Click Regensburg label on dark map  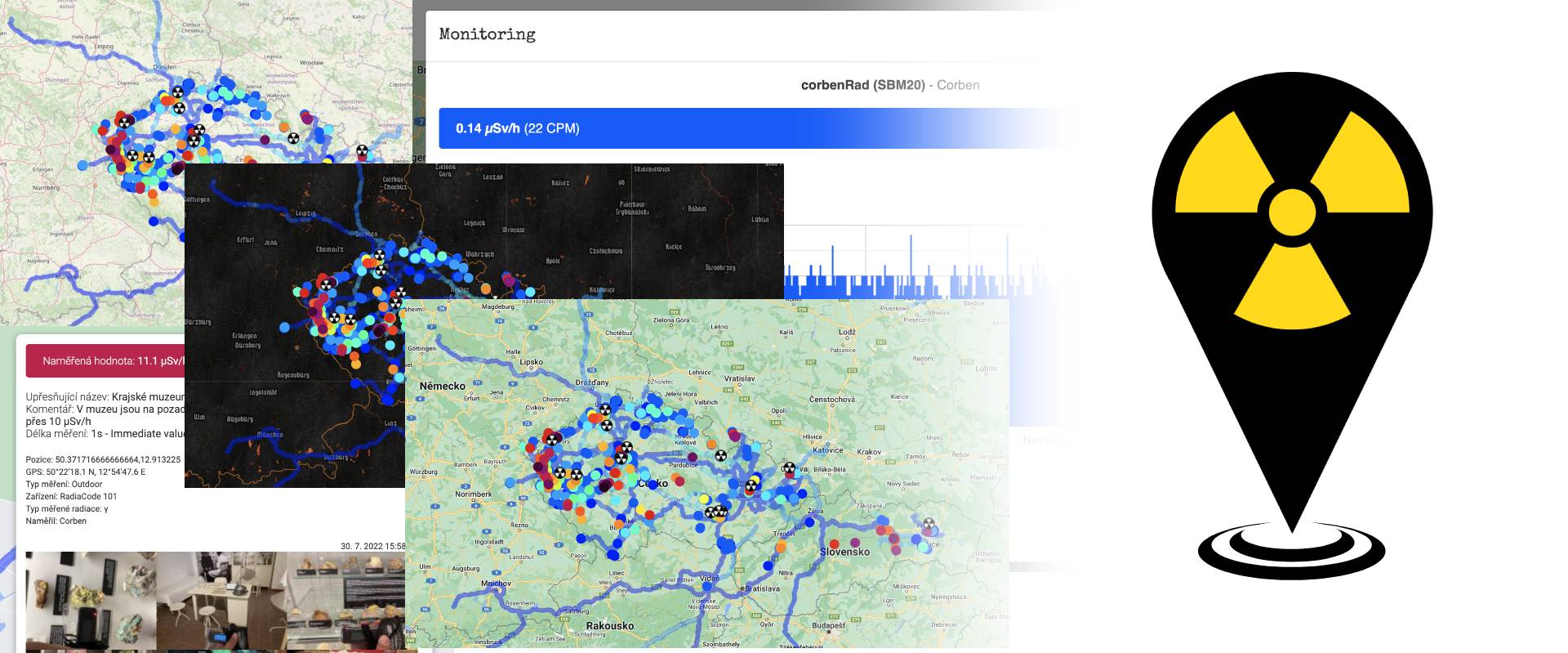(x=293, y=375)
